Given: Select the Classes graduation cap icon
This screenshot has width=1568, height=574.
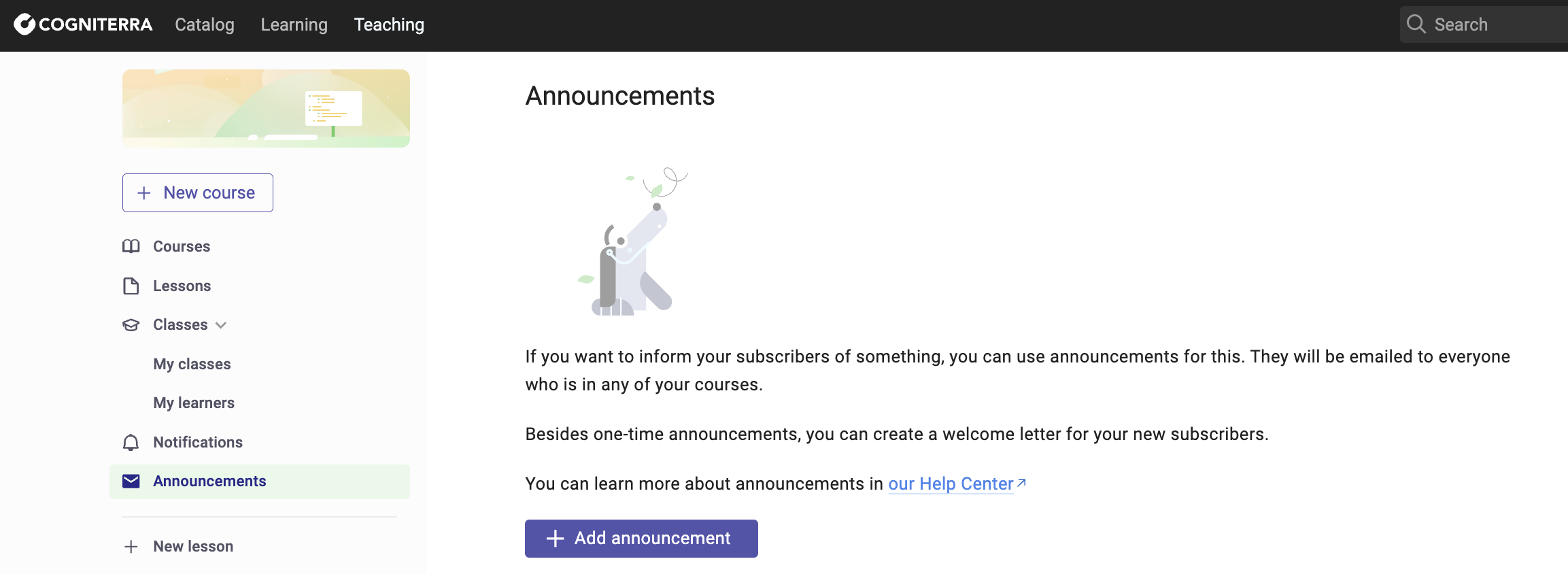Looking at the screenshot, I should pyautogui.click(x=131, y=324).
